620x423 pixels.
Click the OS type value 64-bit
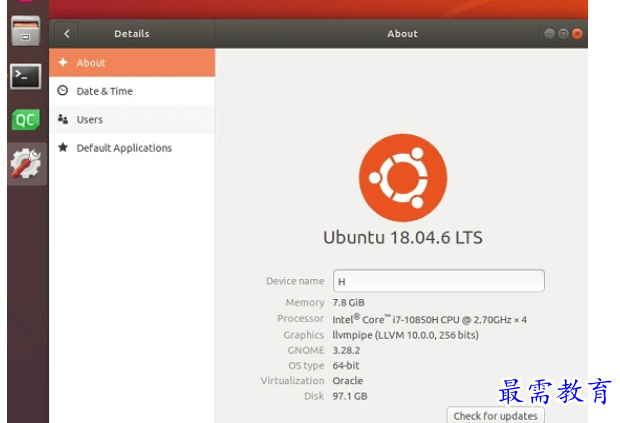(x=346, y=366)
